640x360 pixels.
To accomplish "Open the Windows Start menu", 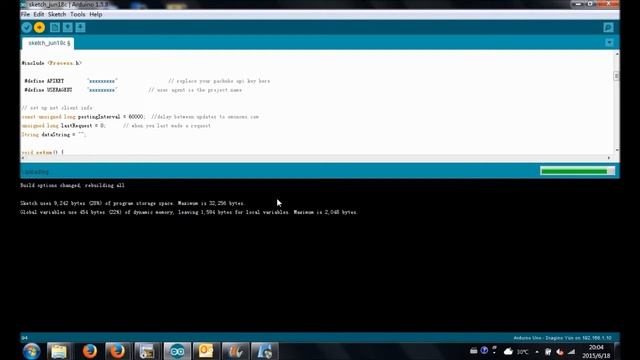I will (x=31, y=351).
